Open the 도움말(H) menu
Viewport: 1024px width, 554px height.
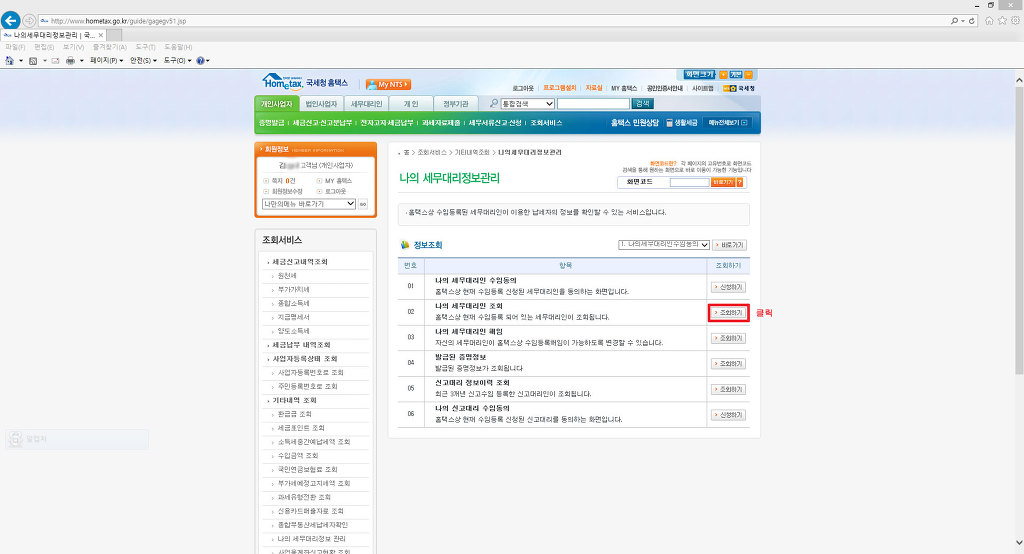tap(178, 48)
